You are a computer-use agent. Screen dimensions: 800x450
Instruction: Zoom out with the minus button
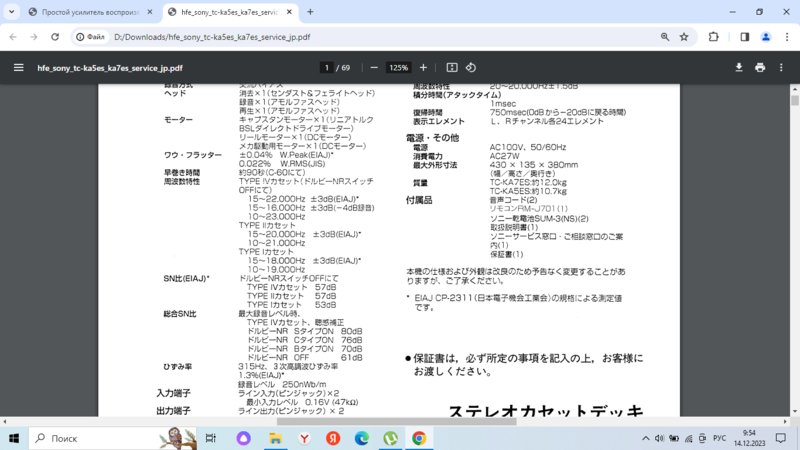pyautogui.click(x=374, y=67)
